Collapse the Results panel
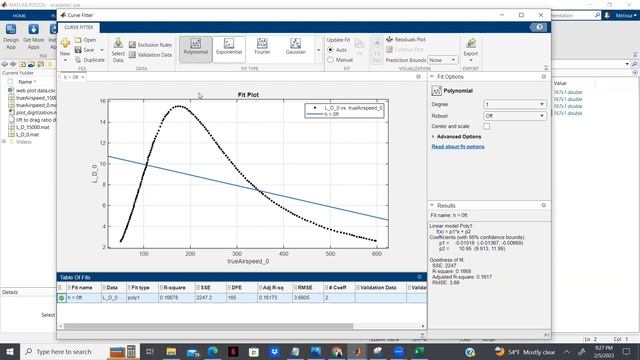The width and height of the screenshot is (640, 360). (x=432, y=205)
